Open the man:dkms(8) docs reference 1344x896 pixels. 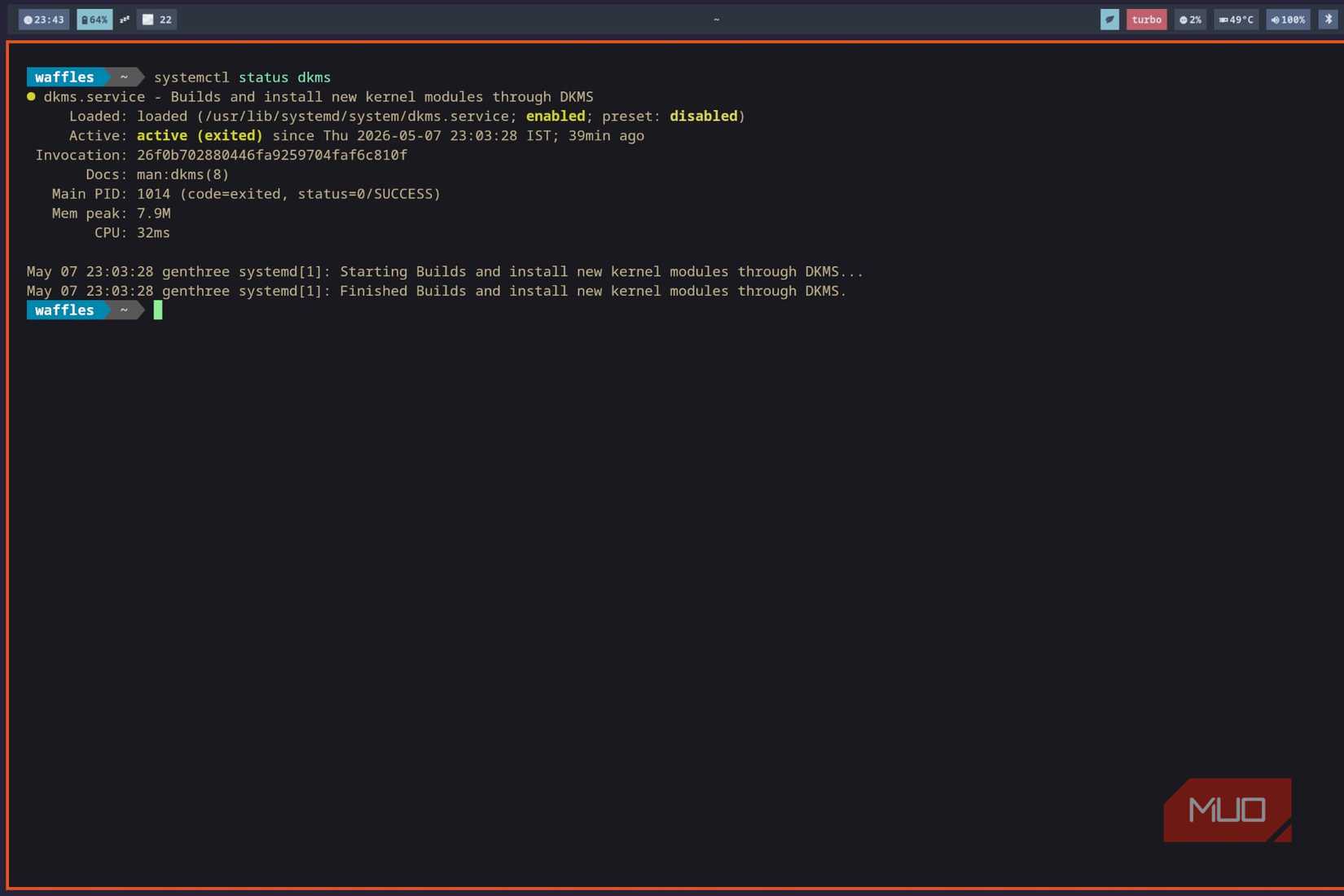click(x=183, y=174)
